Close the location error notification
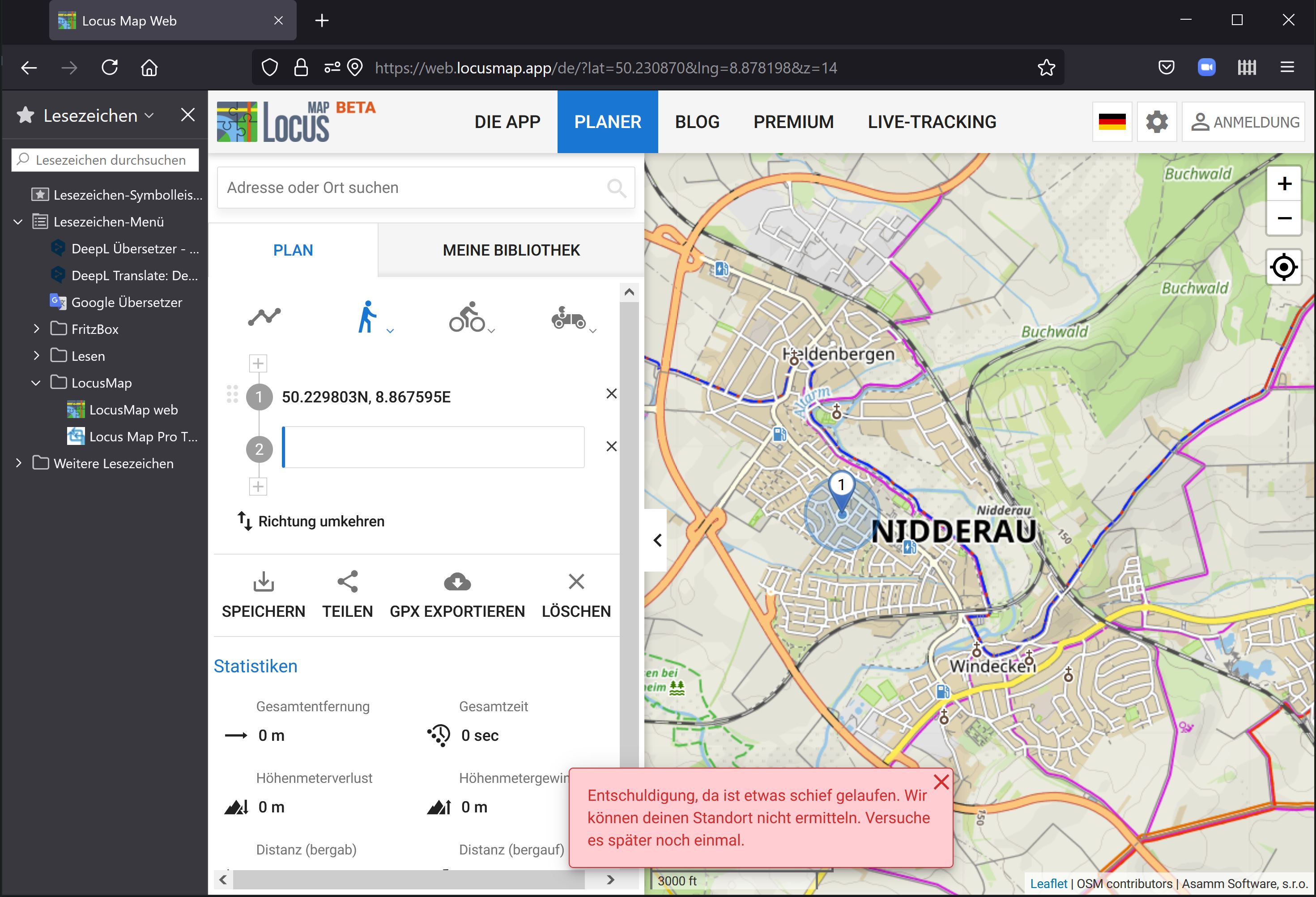This screenshot has height=897, width=1316. (941, 782)
